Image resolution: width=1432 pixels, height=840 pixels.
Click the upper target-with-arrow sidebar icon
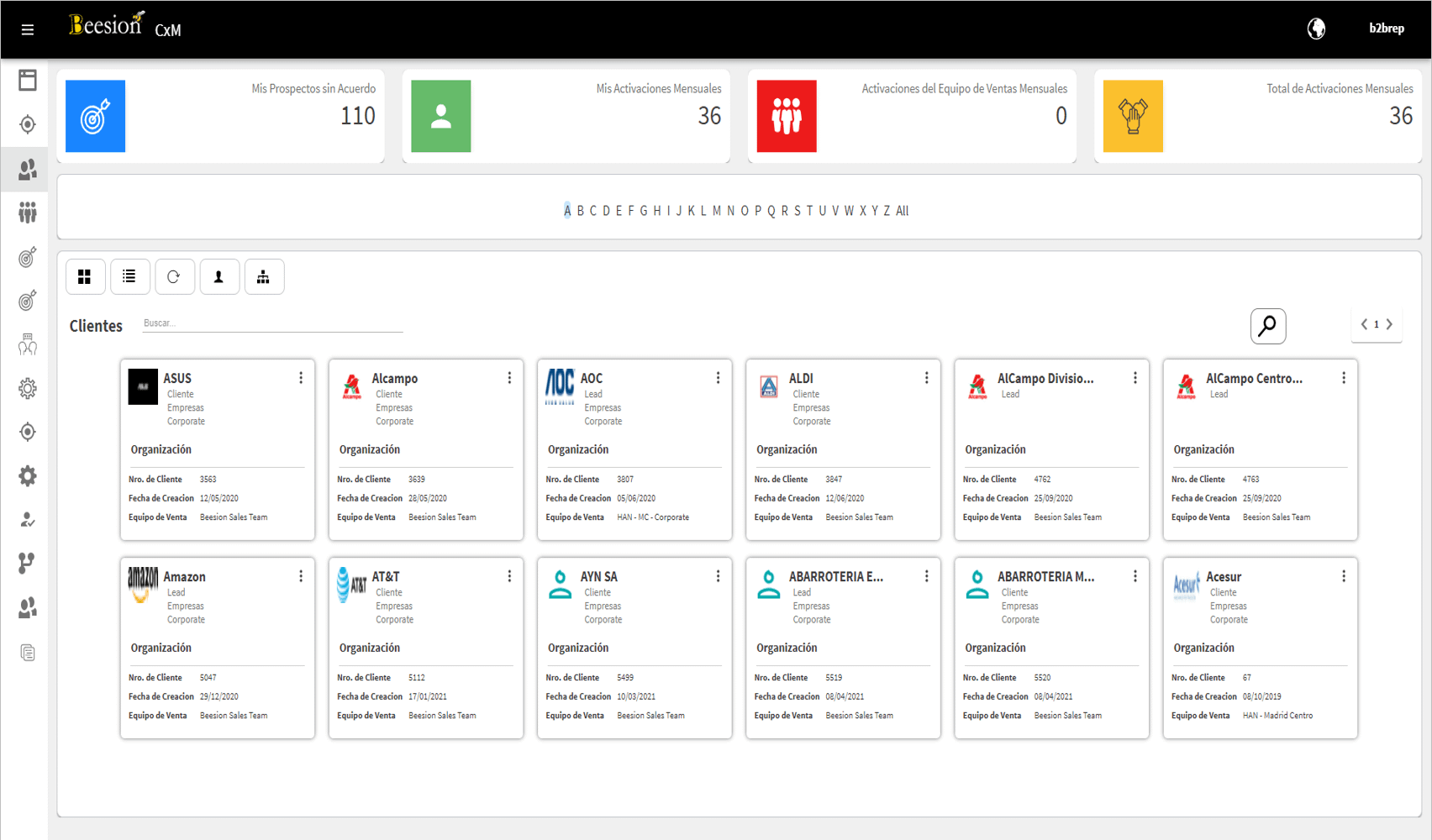27,257
